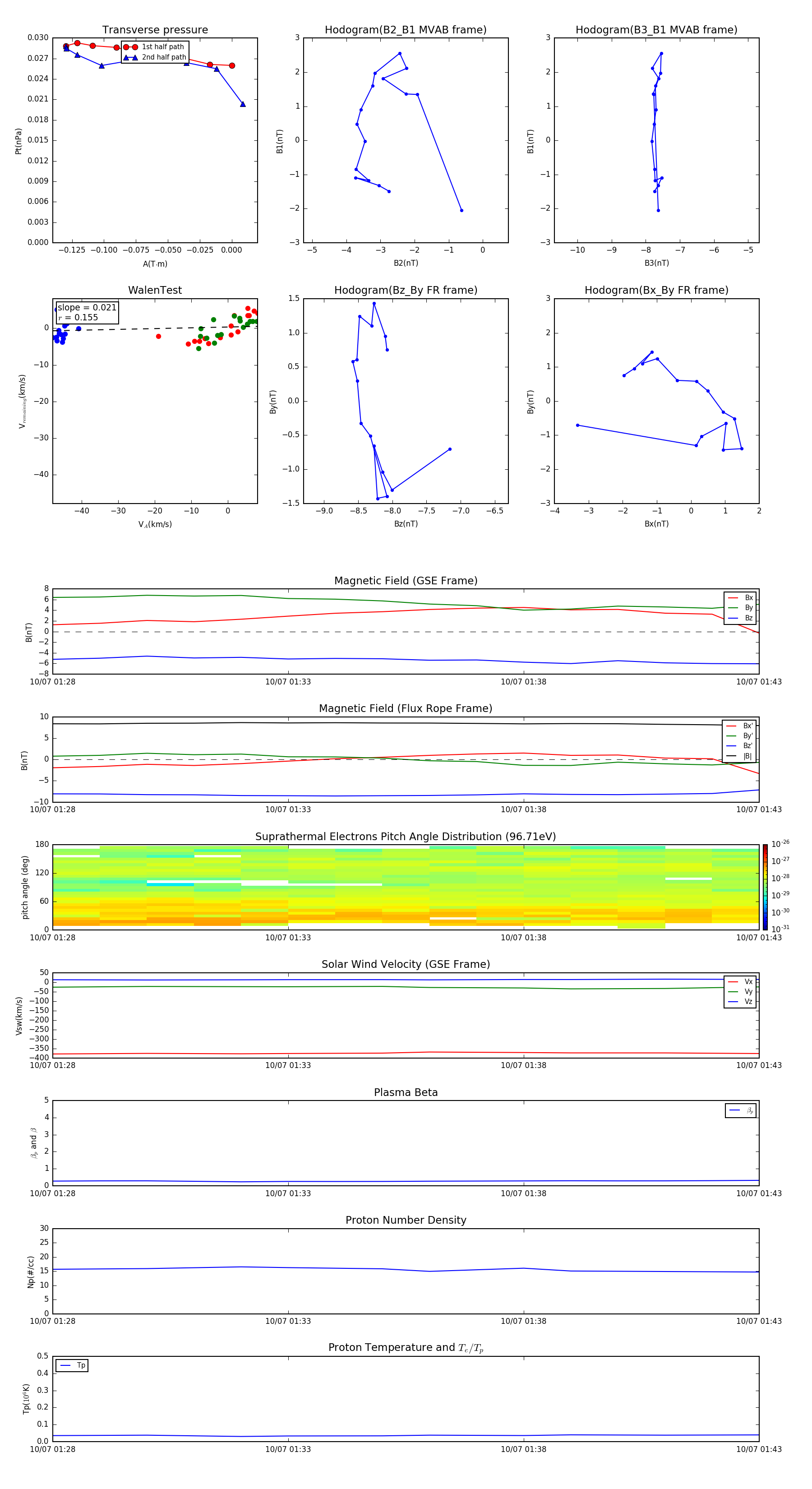The height and width of the screenshot is (1489, 812).
Task: Click the 'r = 0.155' annotation
Action: [78, 317]
